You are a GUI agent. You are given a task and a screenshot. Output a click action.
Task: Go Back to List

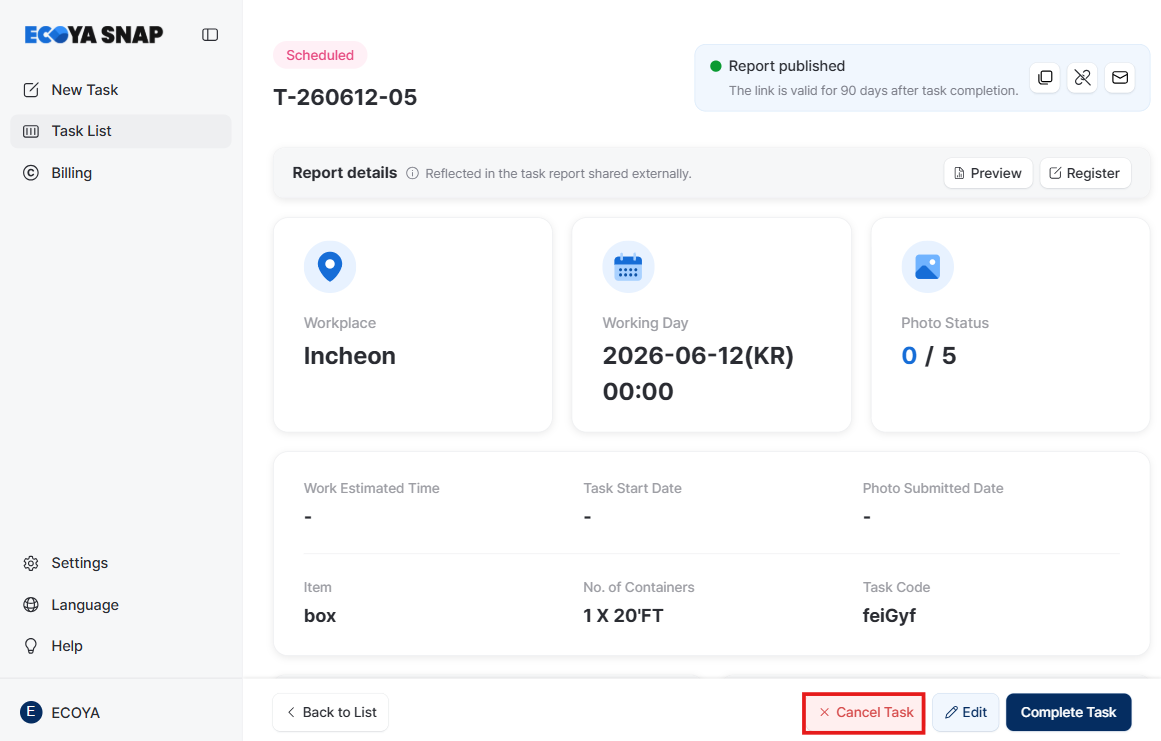point(330,712)
